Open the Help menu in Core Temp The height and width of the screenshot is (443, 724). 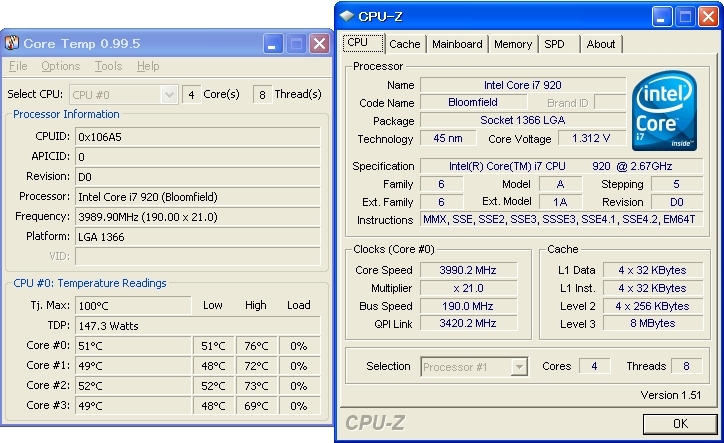[x=148, y=66]
